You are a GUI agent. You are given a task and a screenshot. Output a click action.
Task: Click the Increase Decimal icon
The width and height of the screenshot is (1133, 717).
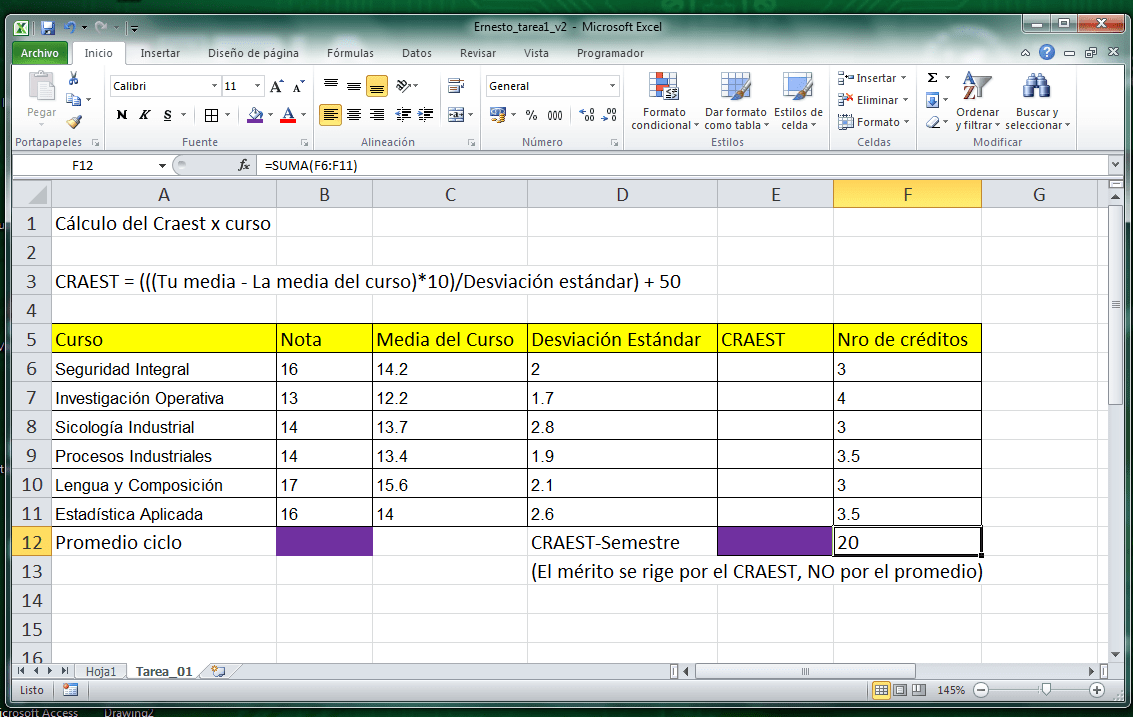pos(587,115)
